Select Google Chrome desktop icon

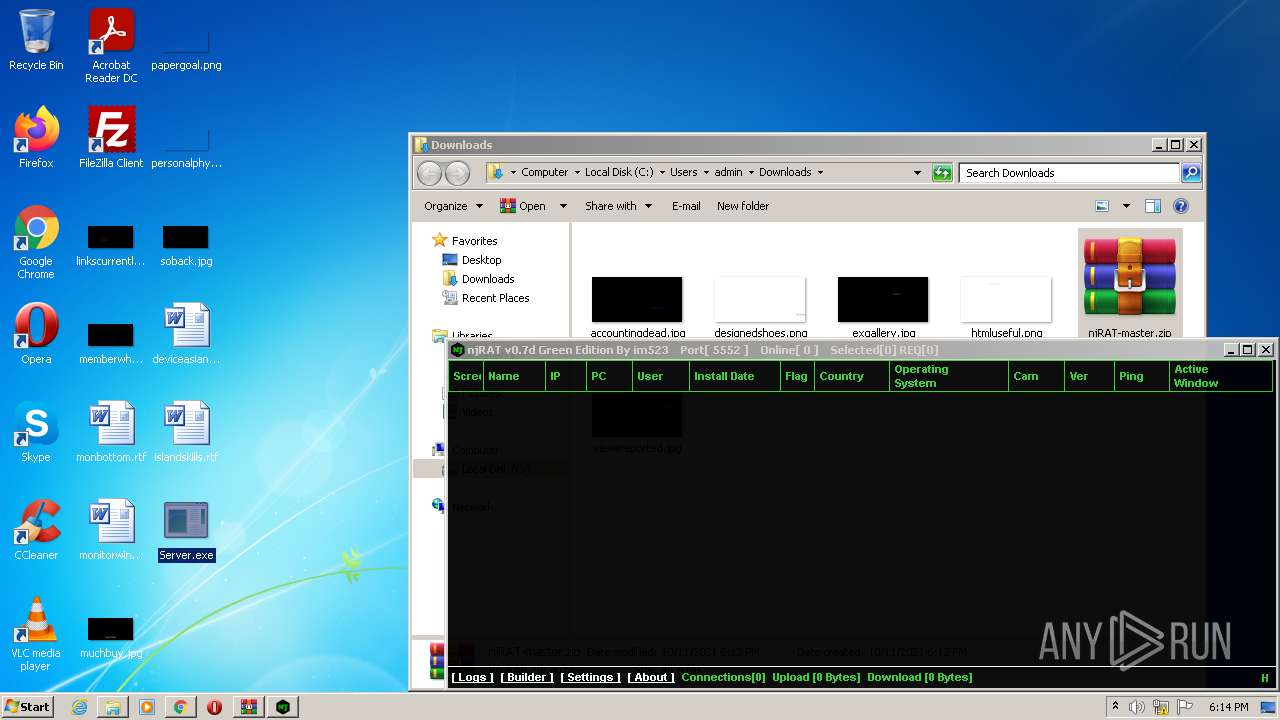[x=36, y=242]
